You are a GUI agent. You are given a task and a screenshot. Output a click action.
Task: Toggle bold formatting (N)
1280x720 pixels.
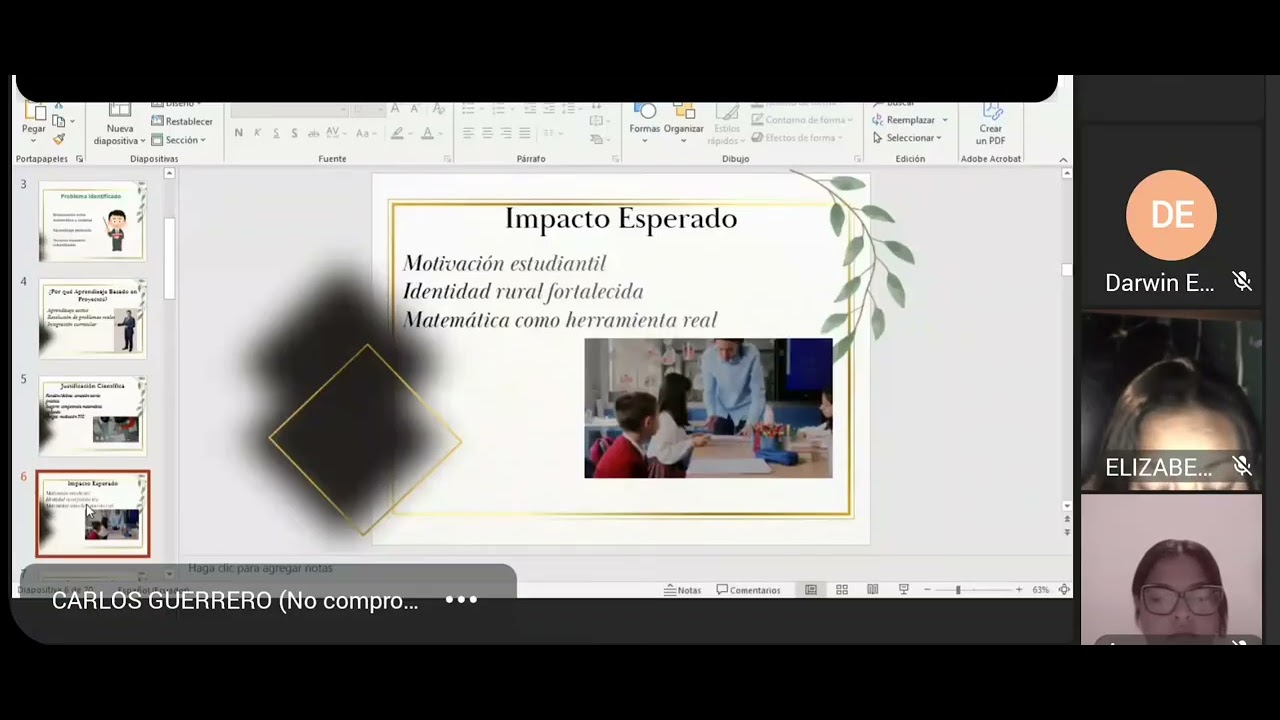(238, 133)
